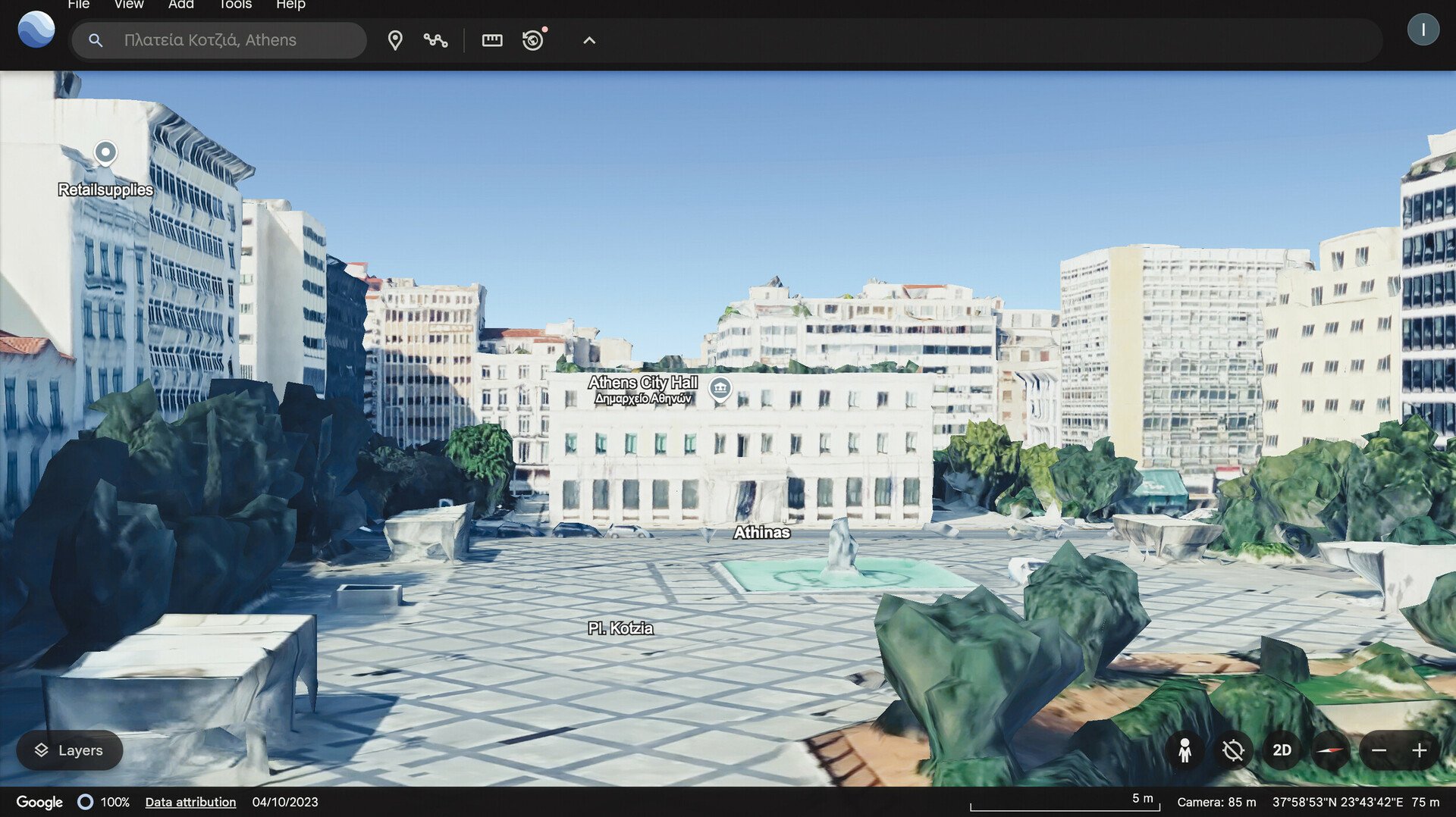Click the Pl. Kotzia label

point(620,628)
